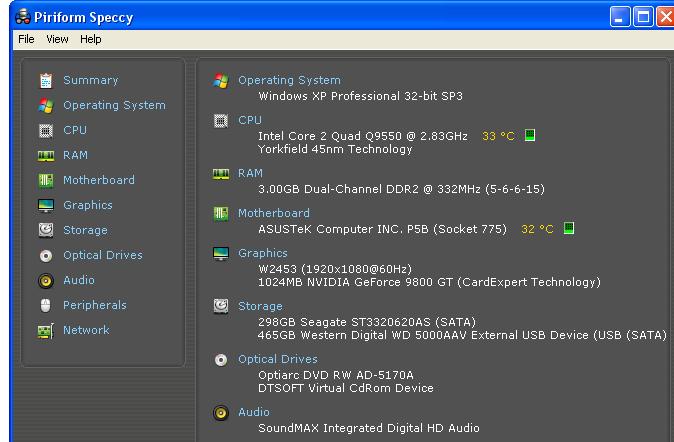The width and height of the screenshot is (674, 442).
Task: Click the green CPU temperature indicator icon
Action: point(530,135)
